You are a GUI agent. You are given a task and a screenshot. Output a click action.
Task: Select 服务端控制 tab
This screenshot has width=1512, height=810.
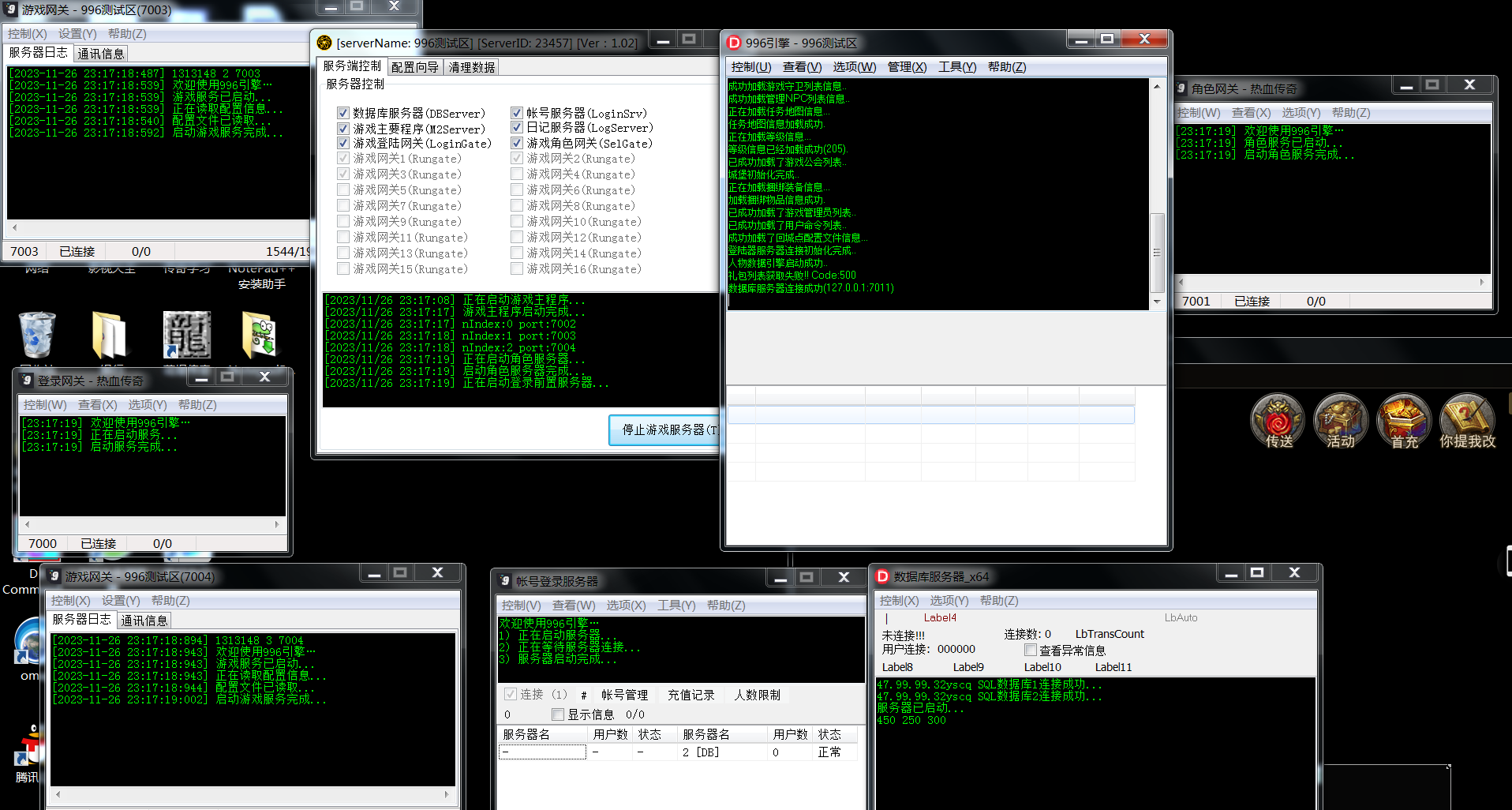[x=352, y=66]
